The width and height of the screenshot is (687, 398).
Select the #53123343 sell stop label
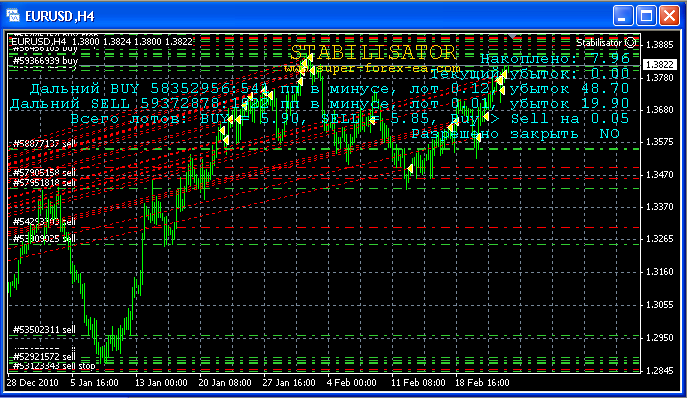coord(54,366)
